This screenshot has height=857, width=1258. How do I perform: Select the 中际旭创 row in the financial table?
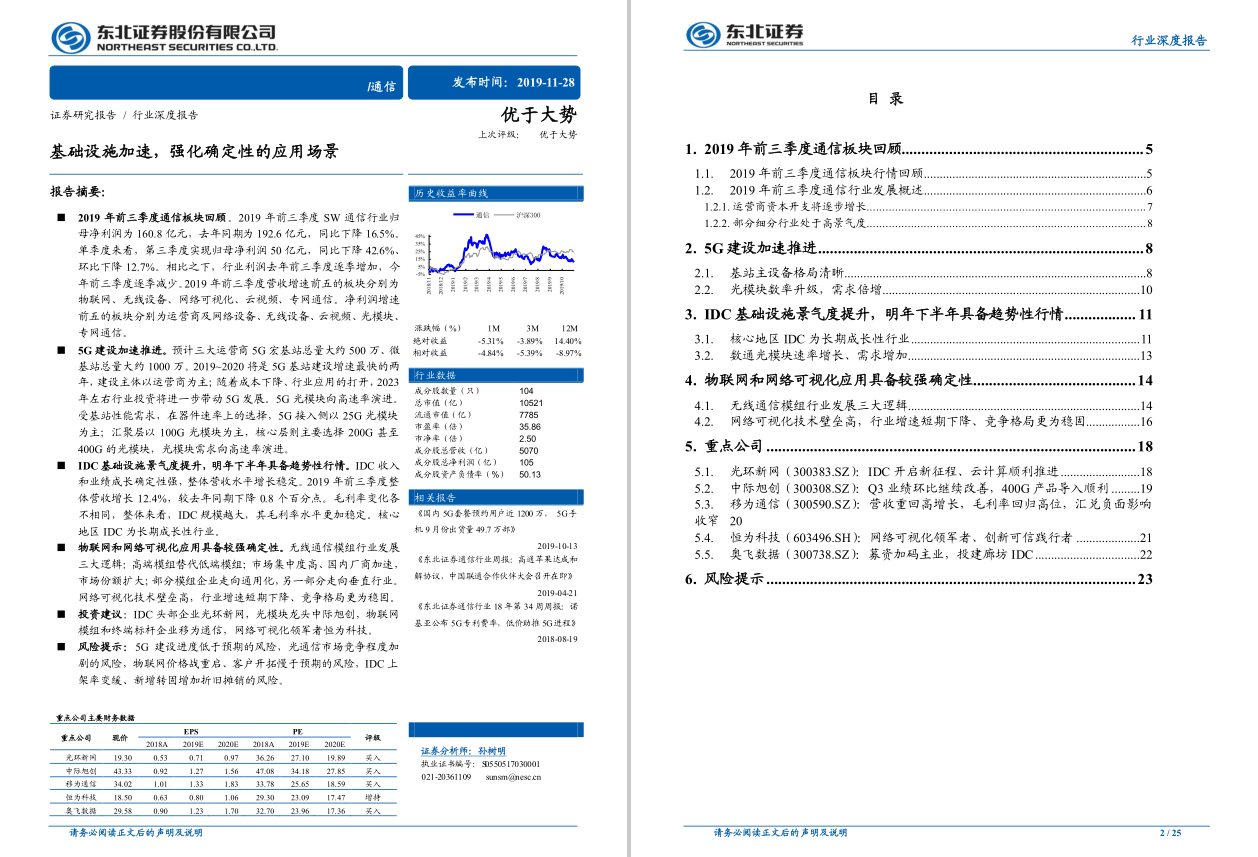point(222,771)
